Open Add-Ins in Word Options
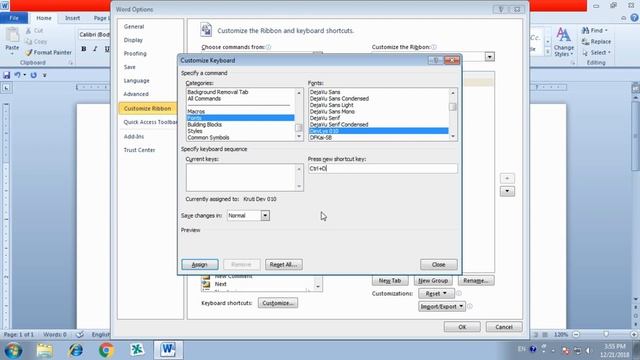Viewport: 640px width, 360px height. [x=133, y=136]
